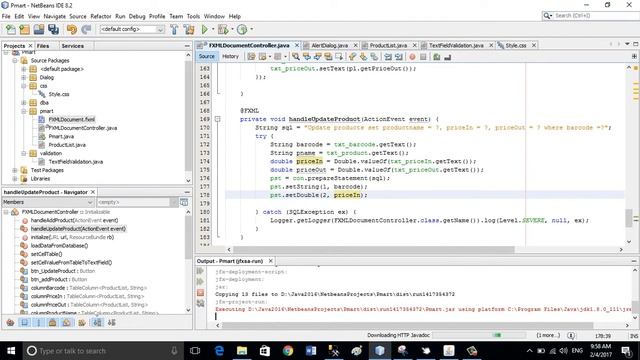
Task: Click the editor Find Selection magnifier icon
Action: tap(296, 57)
